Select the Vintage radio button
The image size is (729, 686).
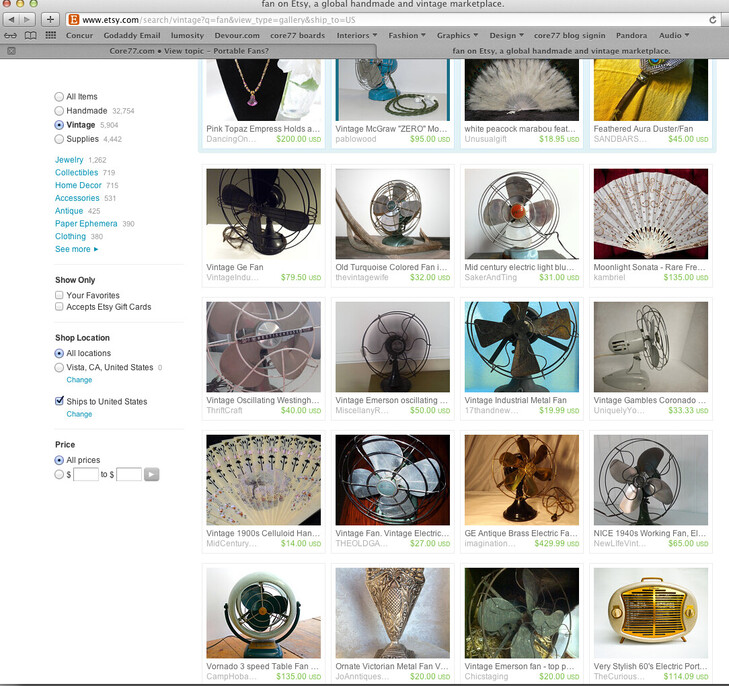click(x=59, y=125)
